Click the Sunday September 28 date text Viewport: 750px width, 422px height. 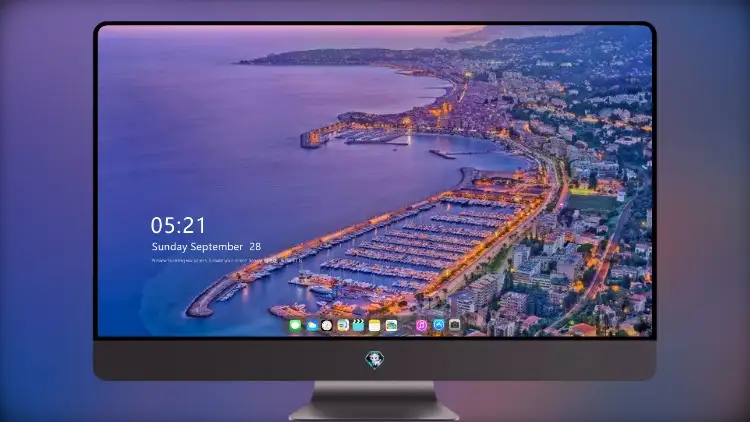[x=206, y=246]
